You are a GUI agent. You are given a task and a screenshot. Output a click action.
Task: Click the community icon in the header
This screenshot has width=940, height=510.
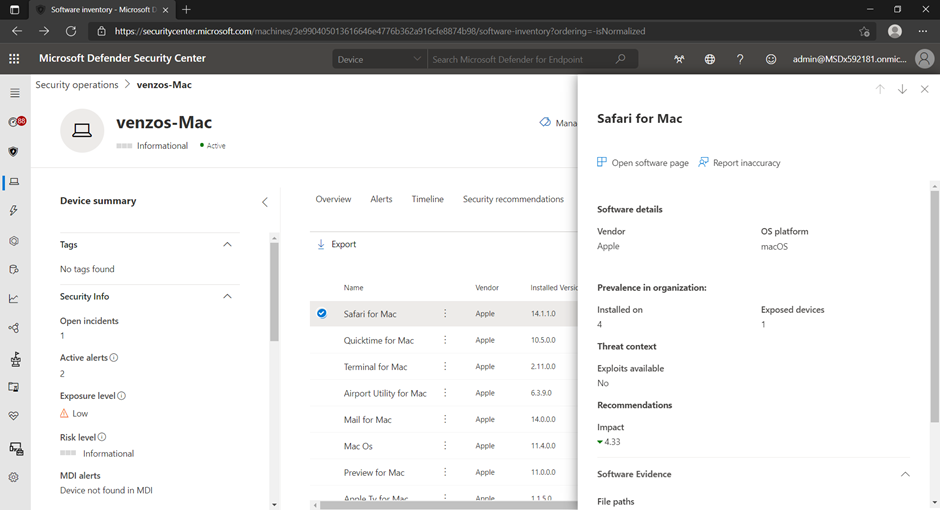[x=679, y=59]
